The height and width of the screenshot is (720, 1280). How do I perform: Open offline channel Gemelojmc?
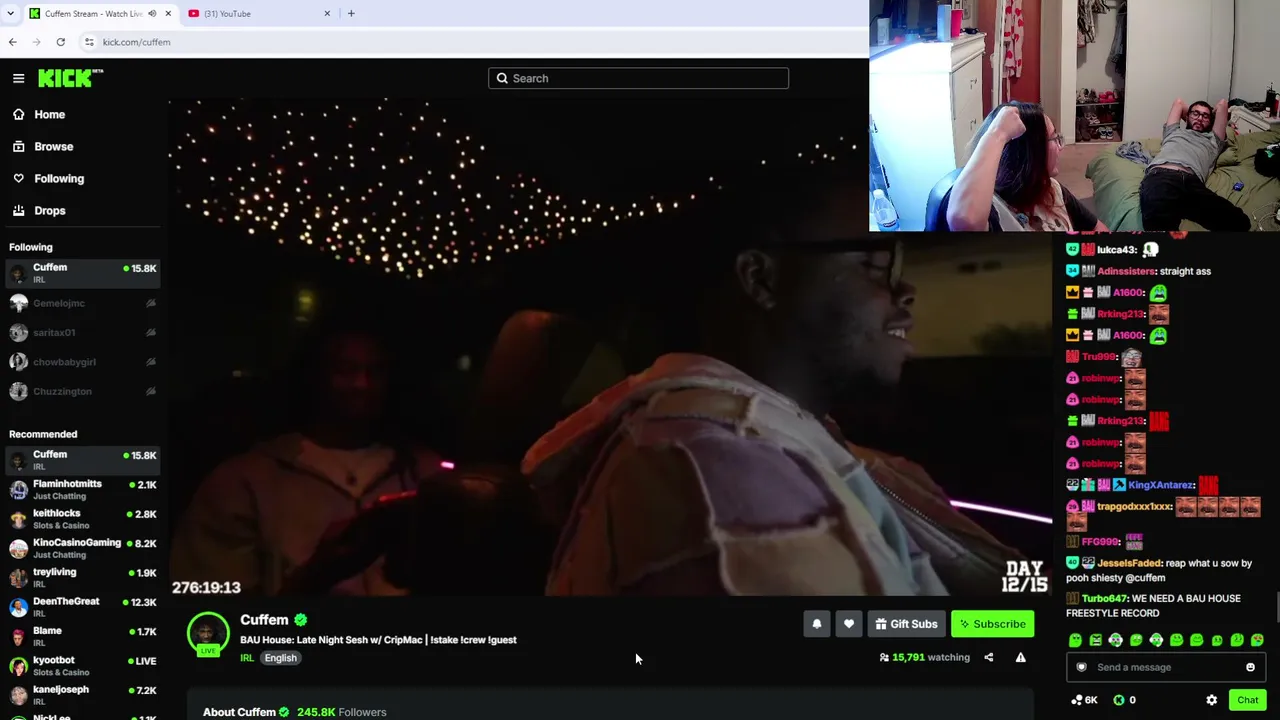click(82, 303)
